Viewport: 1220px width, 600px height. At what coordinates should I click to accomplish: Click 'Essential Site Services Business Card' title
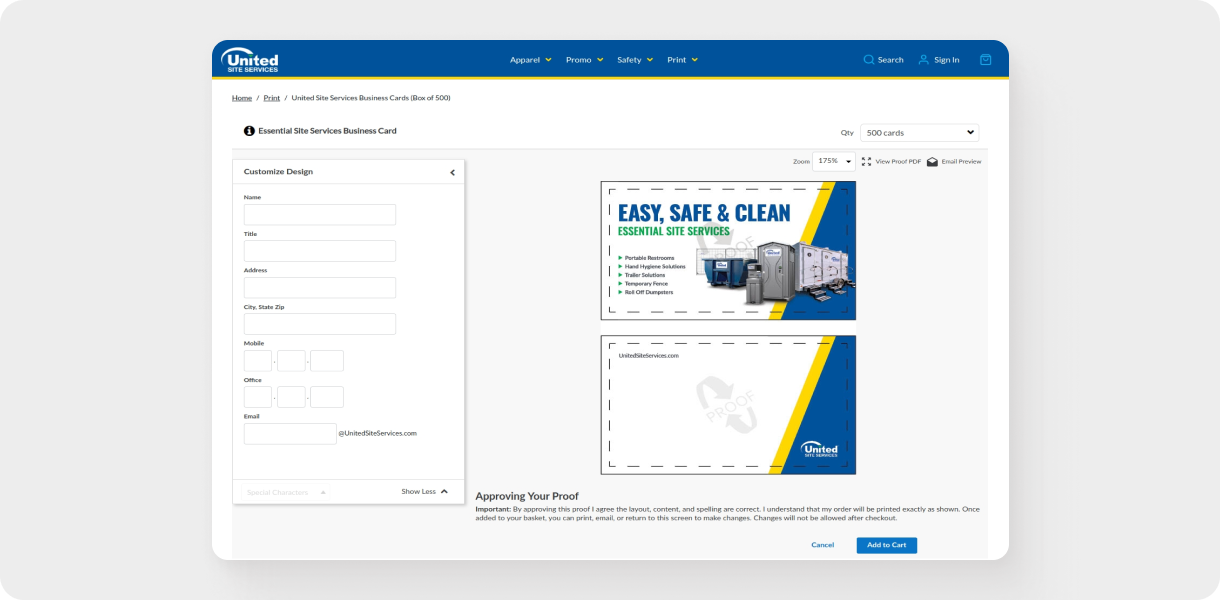click(327, 131)
